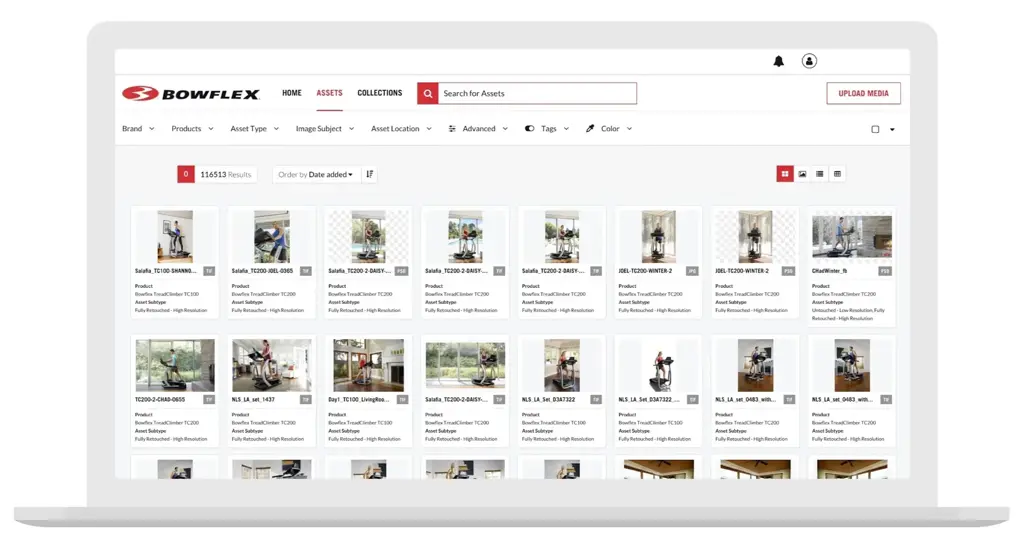This screenshot has height=548, width=1024.
Task: Switch to table view icon
Action: click(837, 174)
